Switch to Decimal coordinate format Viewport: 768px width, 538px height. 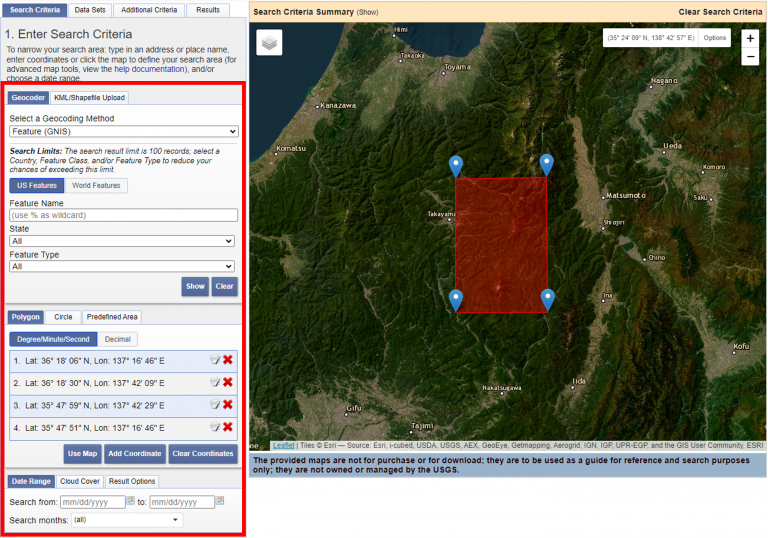coord(118,339)
